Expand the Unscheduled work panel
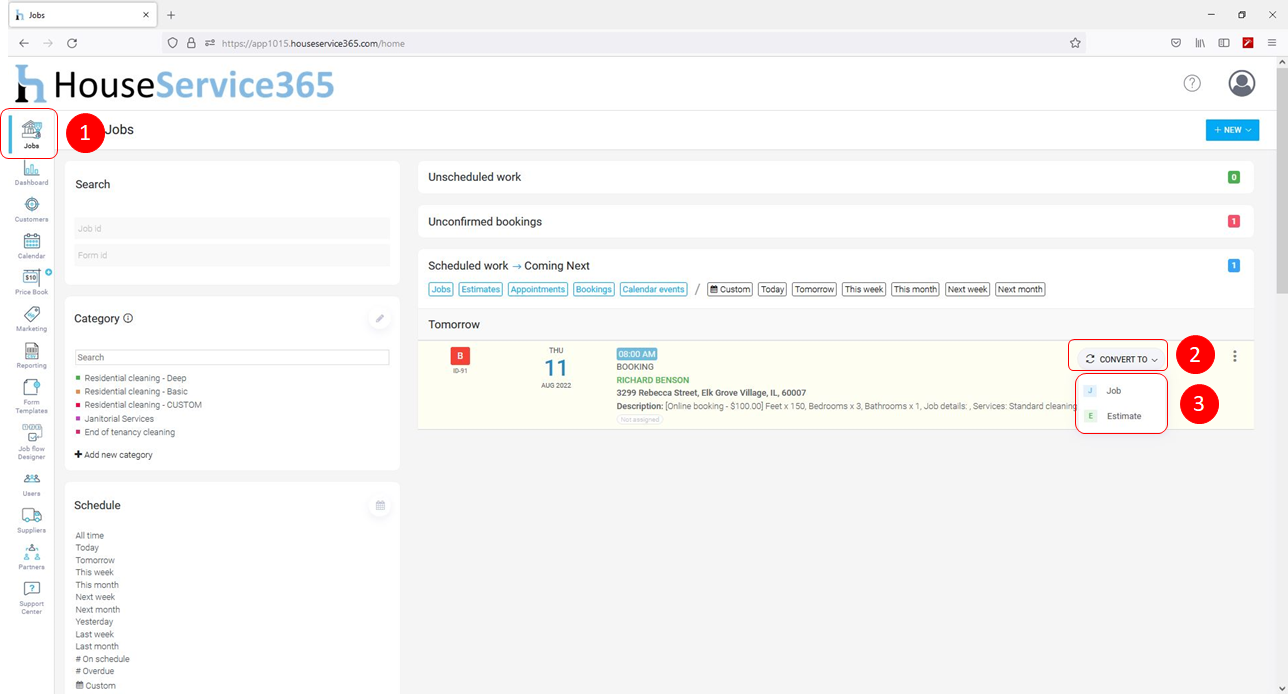 [835, 177]
